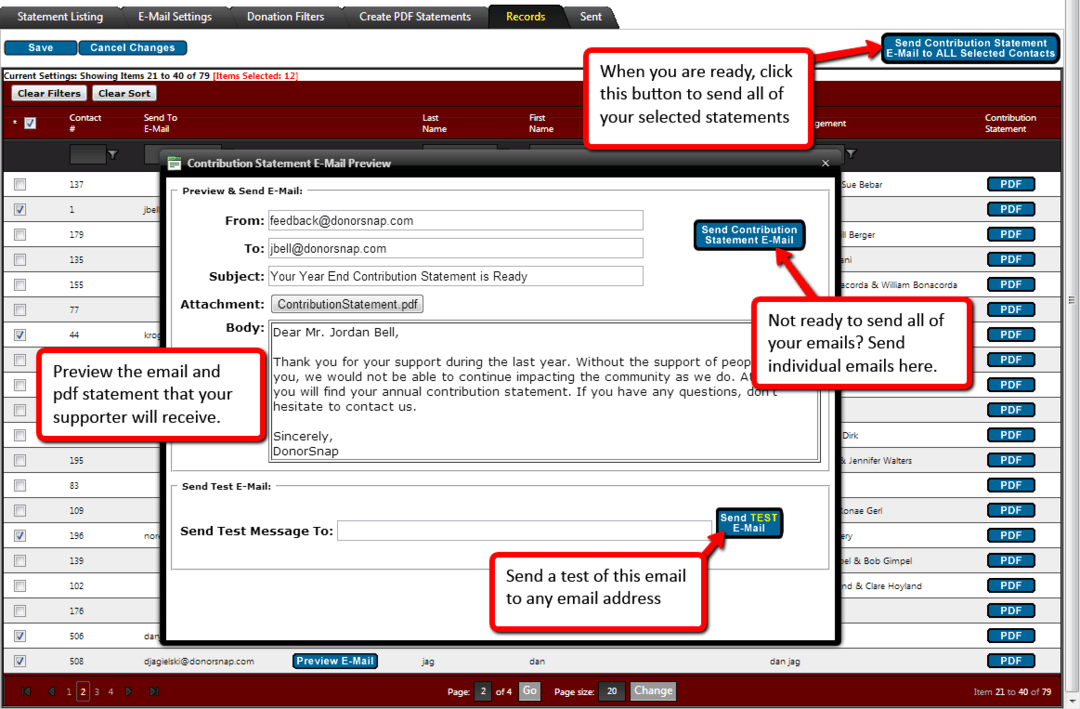1080x709 pixels.
Task: Open the PDF for contact 508 row
Action: [x=1010, y=661]
